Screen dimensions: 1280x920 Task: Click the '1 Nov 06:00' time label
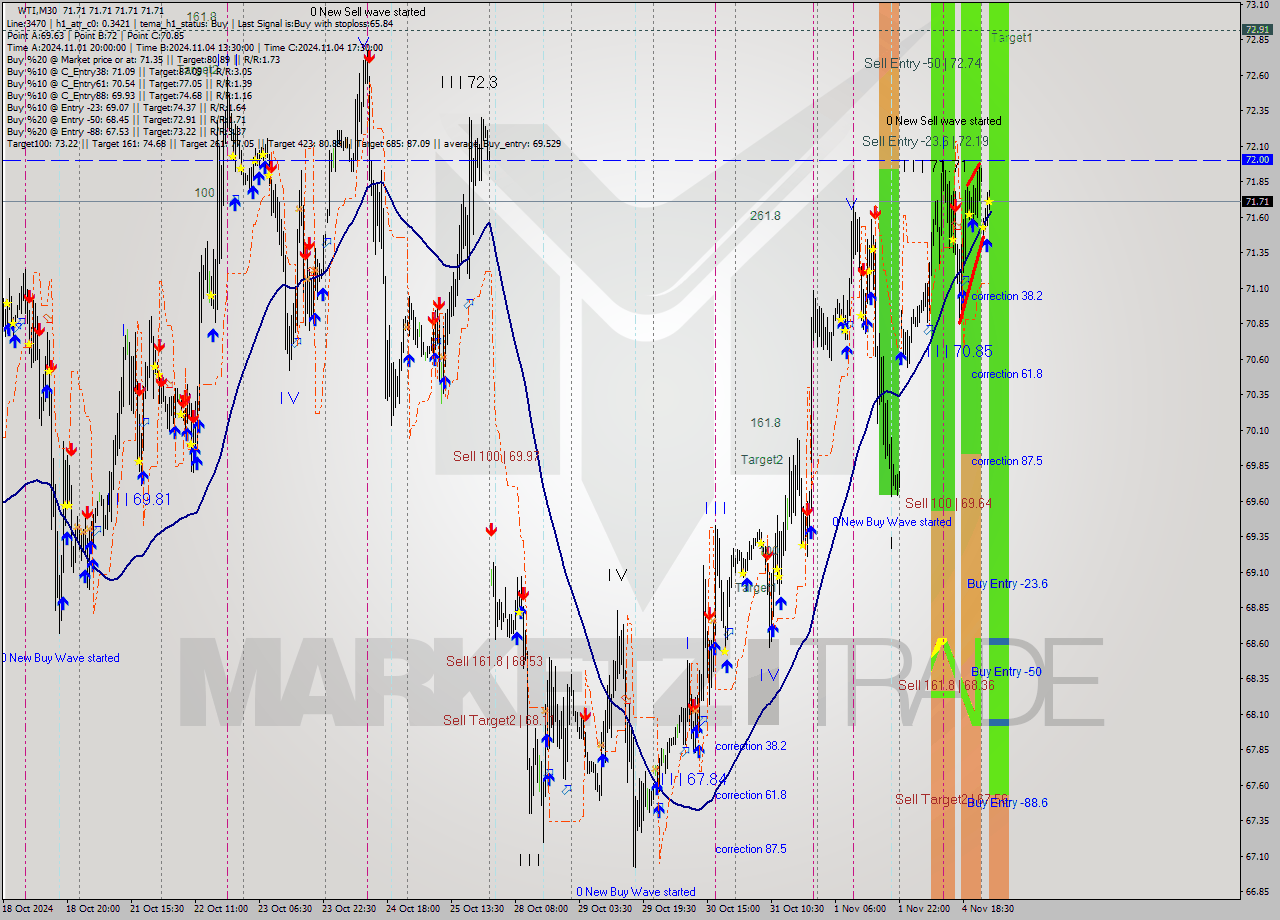859,909
